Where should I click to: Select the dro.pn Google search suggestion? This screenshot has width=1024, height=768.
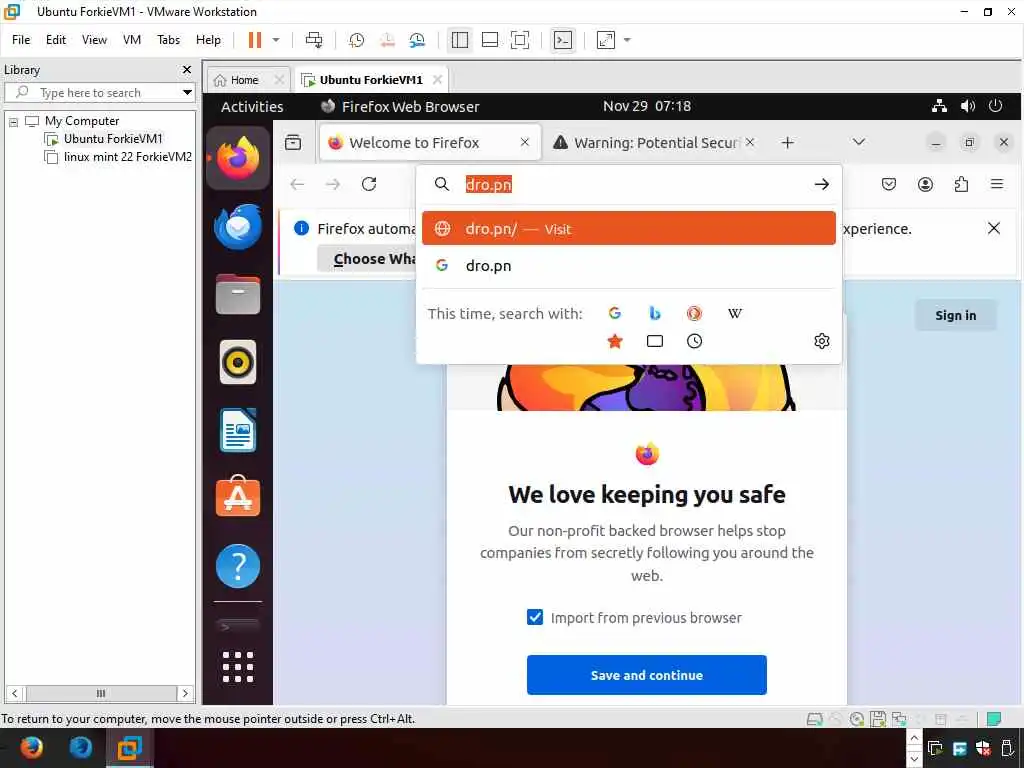pos(628,266)
